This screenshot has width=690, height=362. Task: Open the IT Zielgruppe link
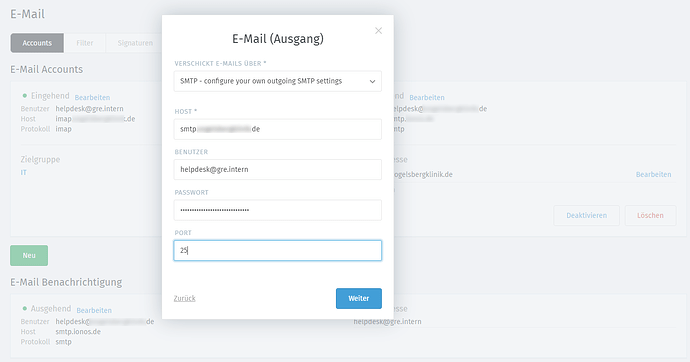tap(24, 172)
